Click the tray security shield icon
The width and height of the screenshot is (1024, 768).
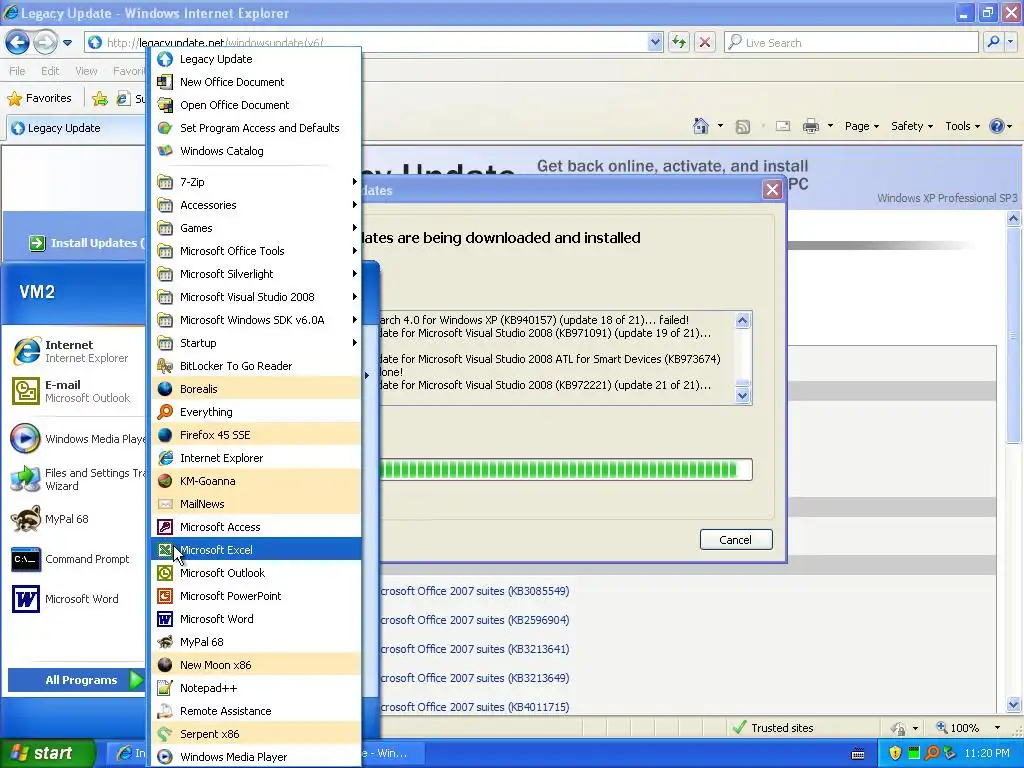(x=895, y=753)
